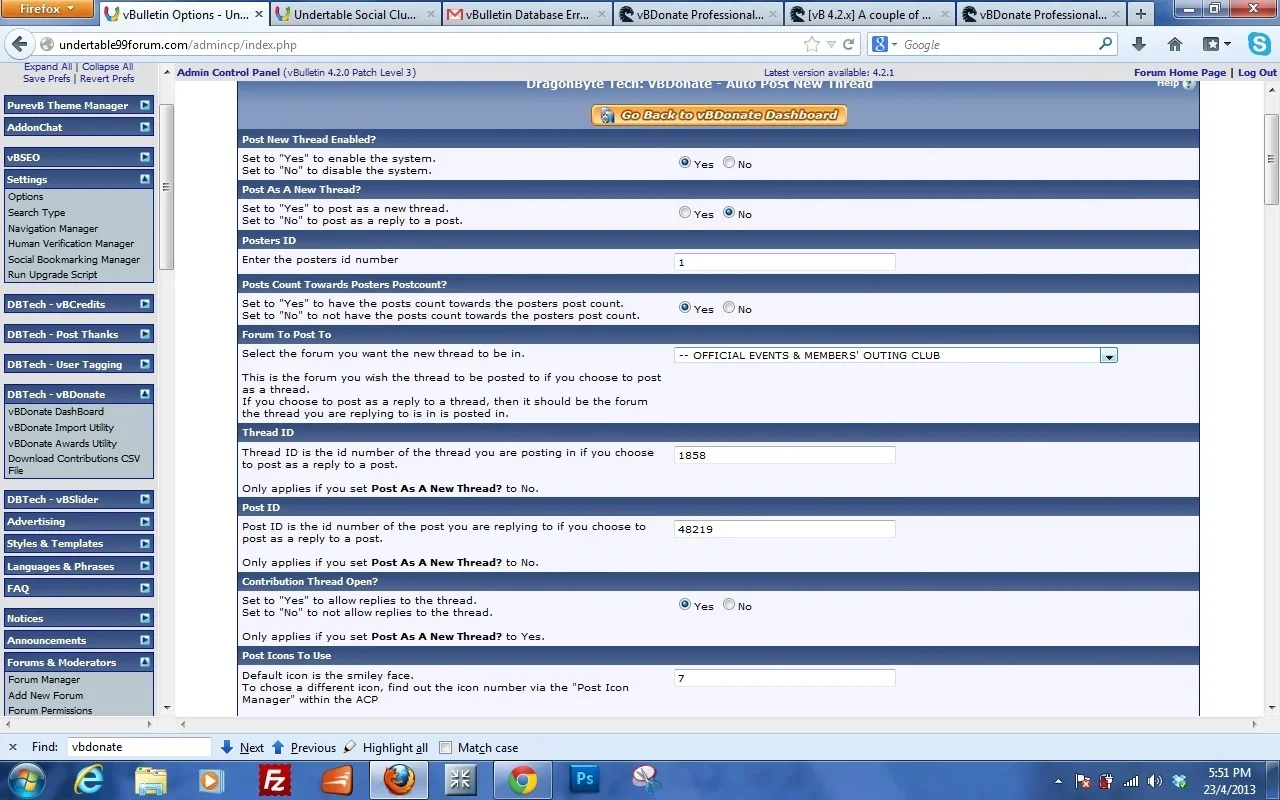Open Run Upgrade Script link
The height and width of the screenshot is (800, 1280).
53,274
